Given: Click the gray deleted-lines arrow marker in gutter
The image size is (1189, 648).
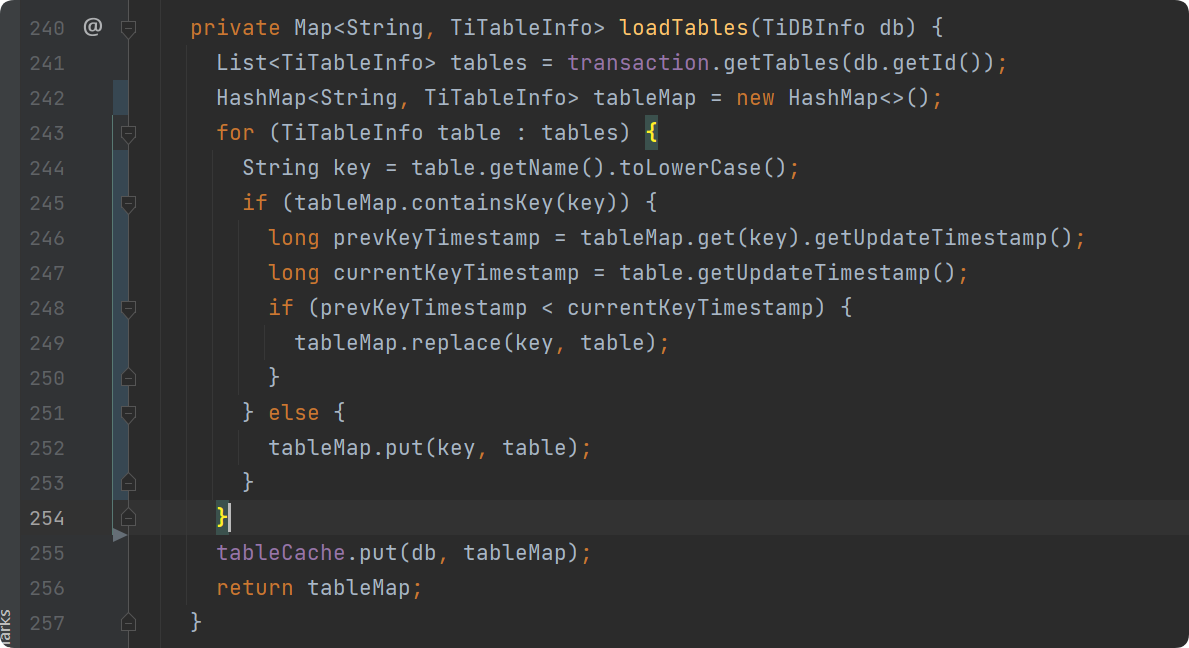Looking at the screenshot, I should [120, 536].
